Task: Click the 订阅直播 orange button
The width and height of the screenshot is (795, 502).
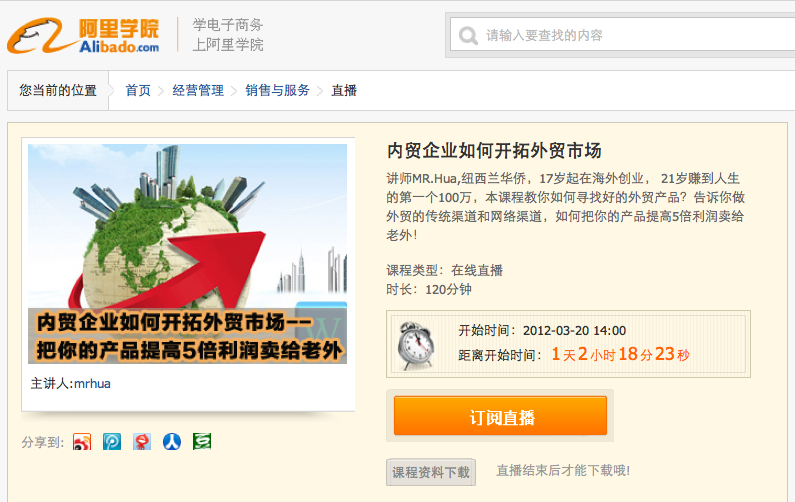Action: [x=500, y=416]
